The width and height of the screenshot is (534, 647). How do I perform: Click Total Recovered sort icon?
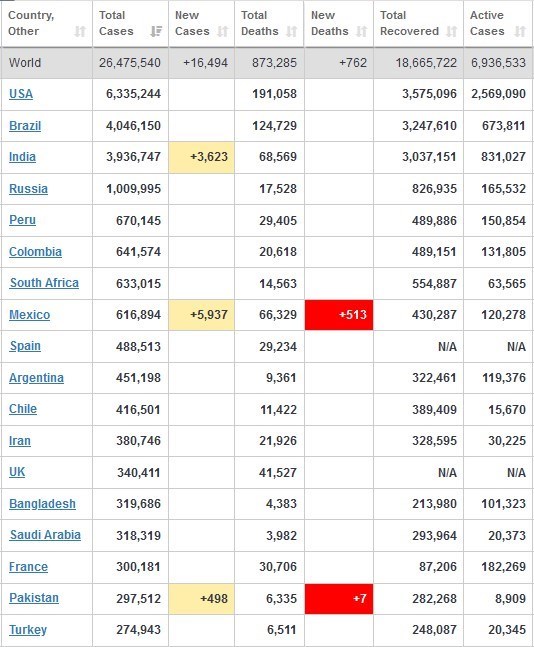point(452,31)
